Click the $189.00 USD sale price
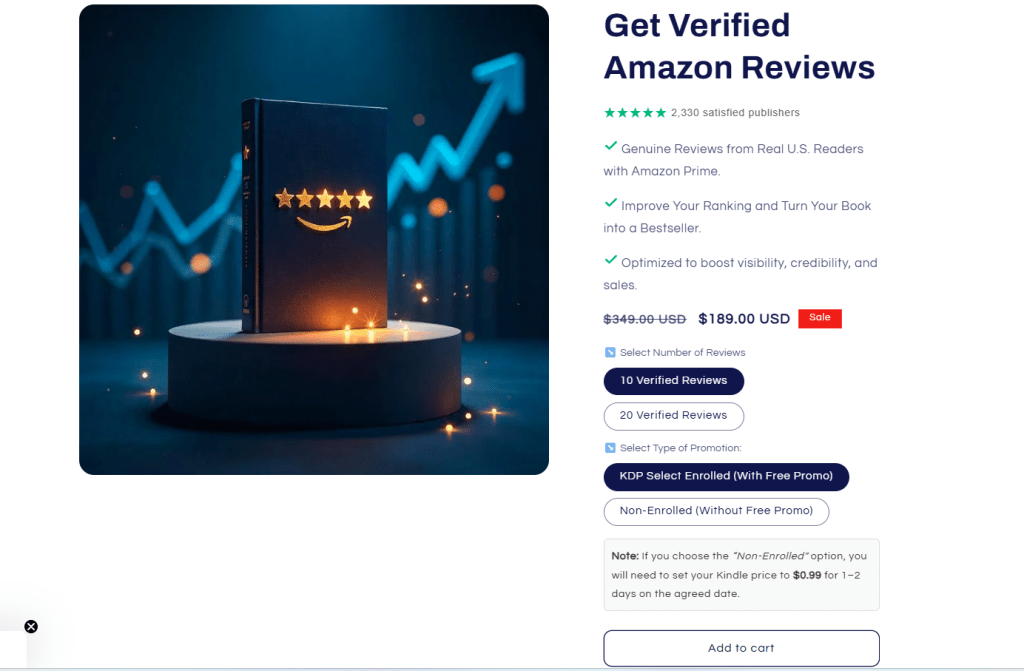This screenshot has width=1024, height=671. [x=744, y=319]
